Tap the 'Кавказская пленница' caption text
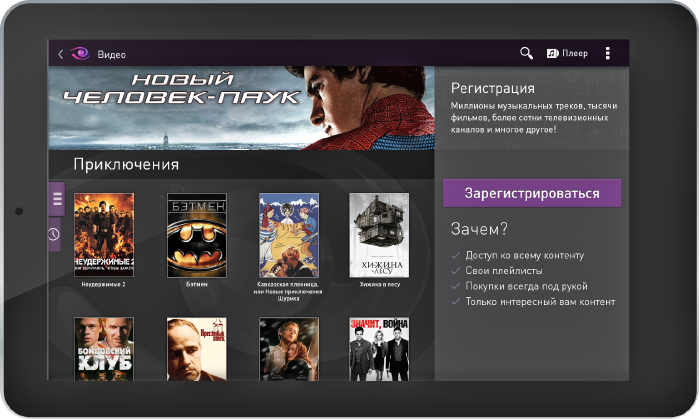 tap(288, 291)
